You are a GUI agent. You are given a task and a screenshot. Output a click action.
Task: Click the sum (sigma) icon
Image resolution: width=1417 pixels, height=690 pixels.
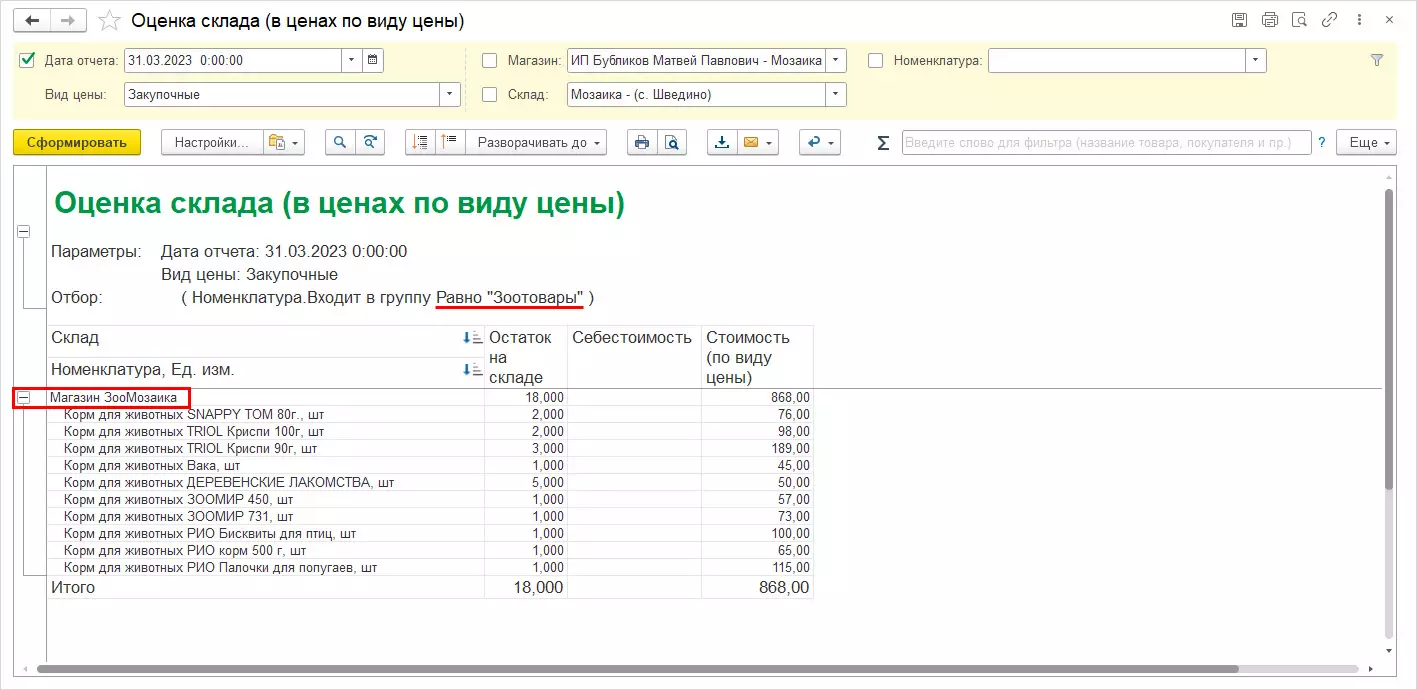(882, 143)
